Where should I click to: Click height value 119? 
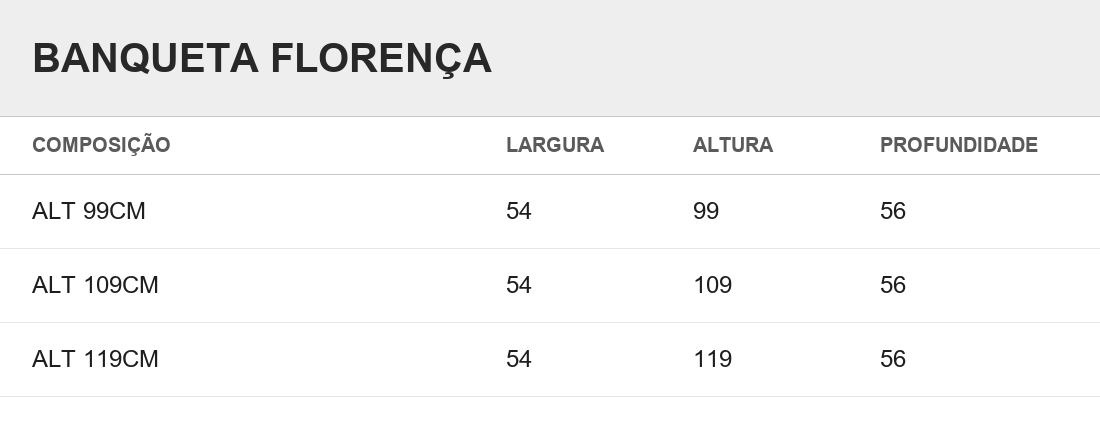click(713, 359)
